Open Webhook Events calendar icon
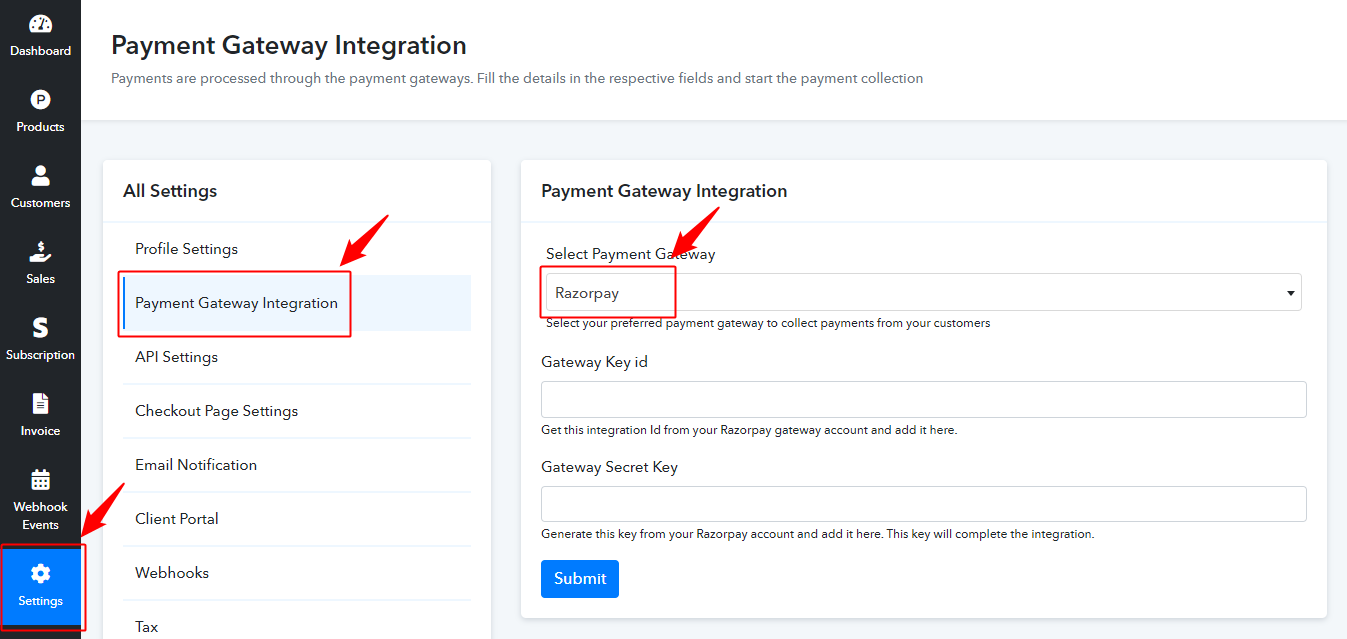 click(x=40, y=480)
